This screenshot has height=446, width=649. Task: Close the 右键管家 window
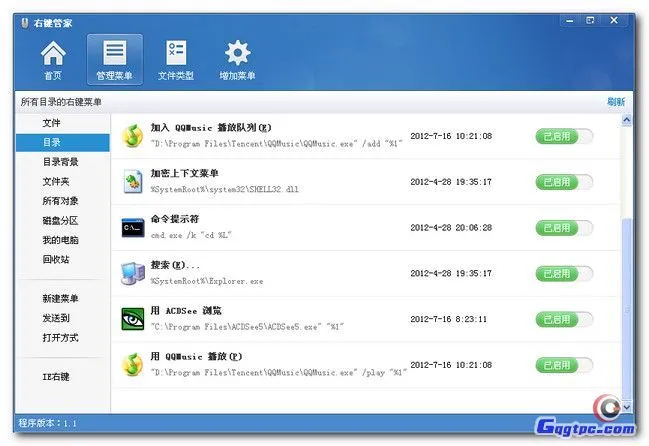pyautogui.click(x=614, y=20)
